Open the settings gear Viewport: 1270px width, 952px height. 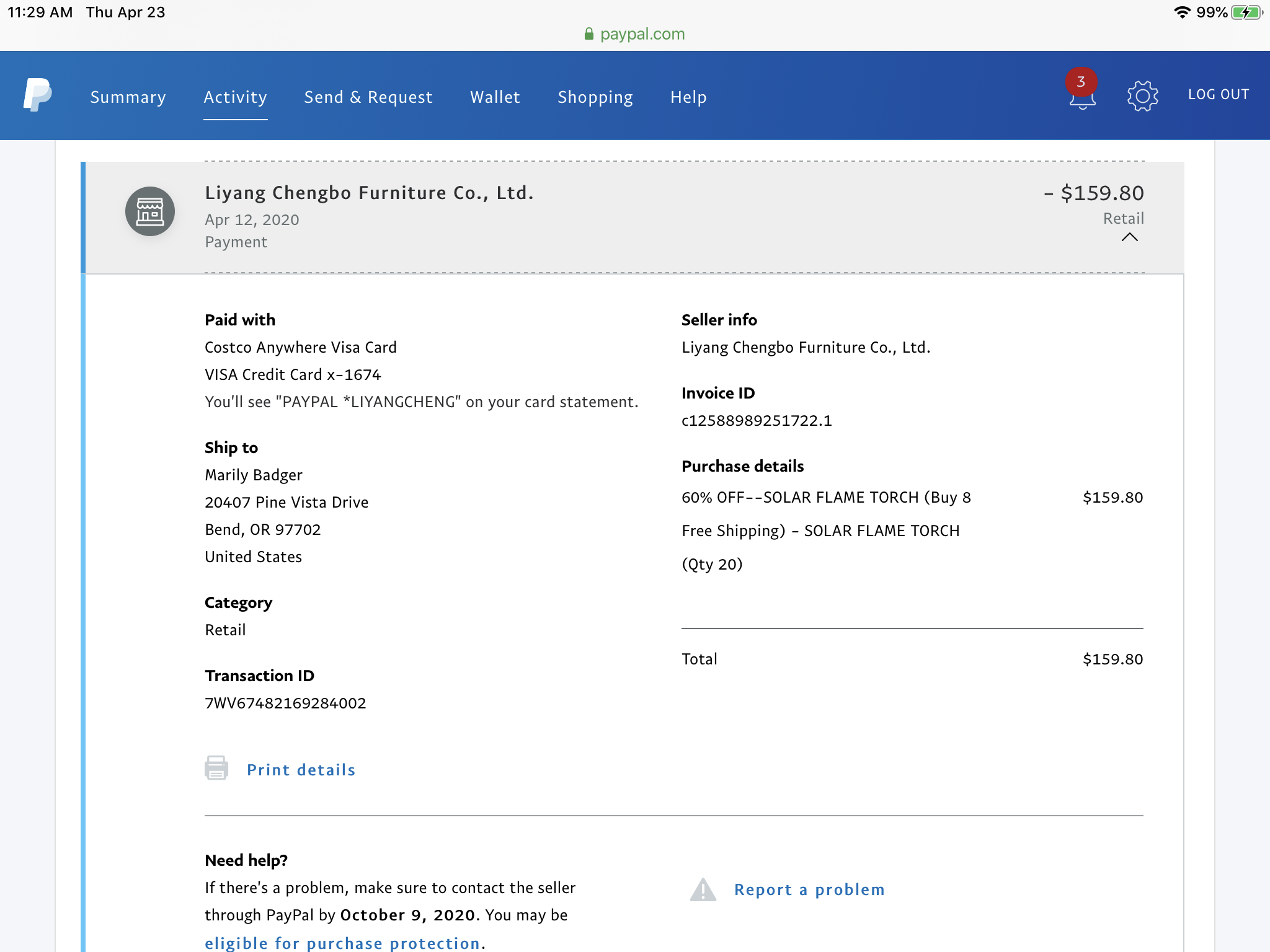tap(1142, 95)
